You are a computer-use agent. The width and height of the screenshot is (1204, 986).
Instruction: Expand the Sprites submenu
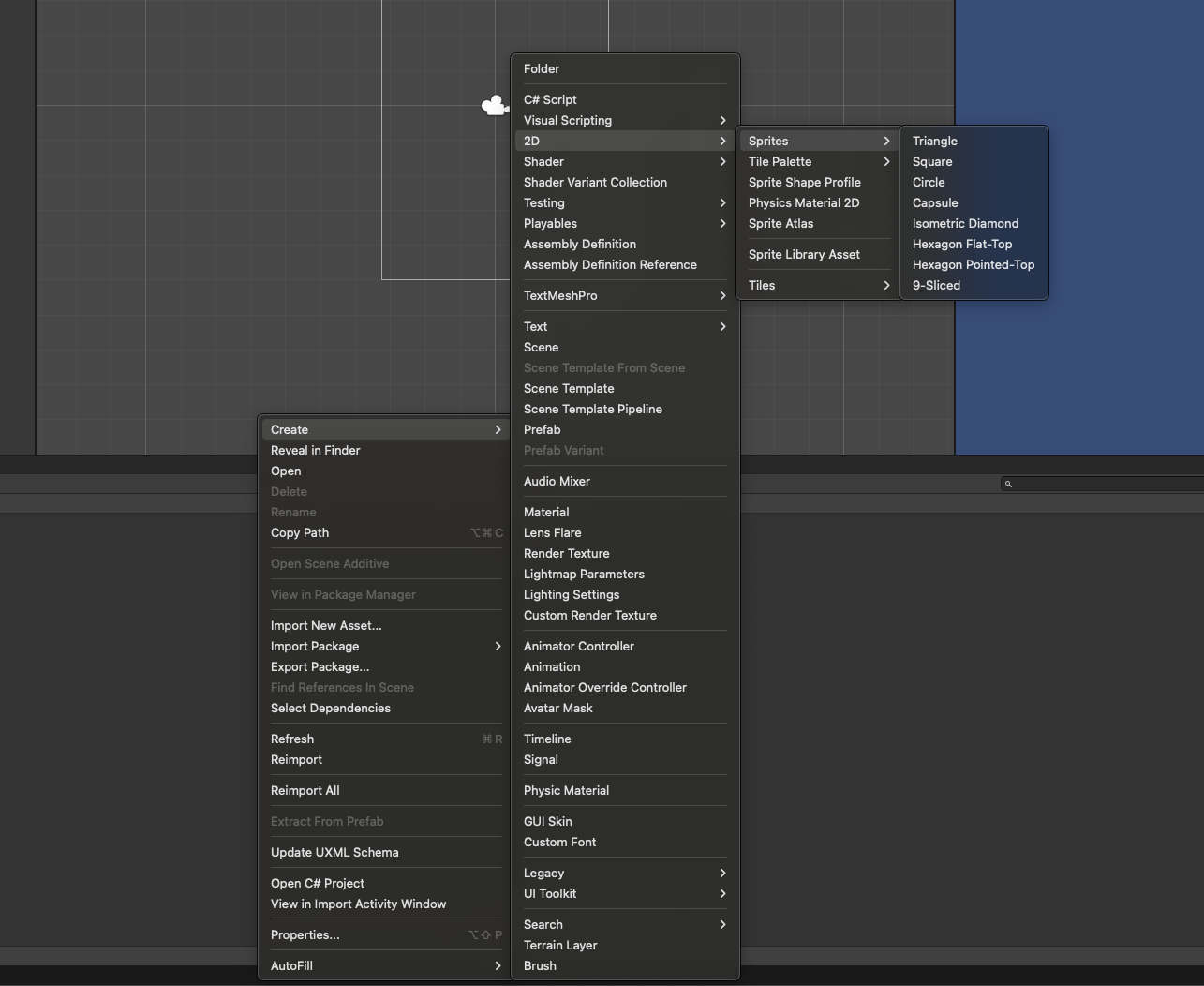click(x=818, y=141)
